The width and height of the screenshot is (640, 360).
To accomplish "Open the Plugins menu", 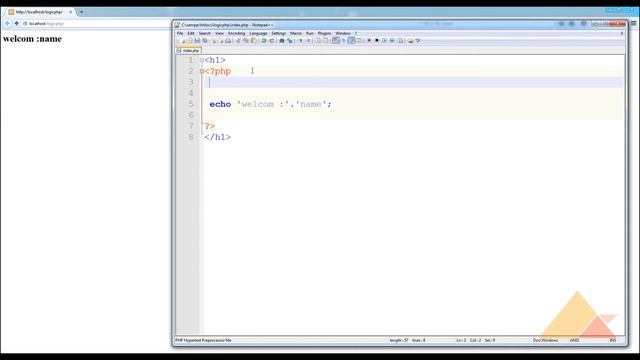I will point(324,33).
